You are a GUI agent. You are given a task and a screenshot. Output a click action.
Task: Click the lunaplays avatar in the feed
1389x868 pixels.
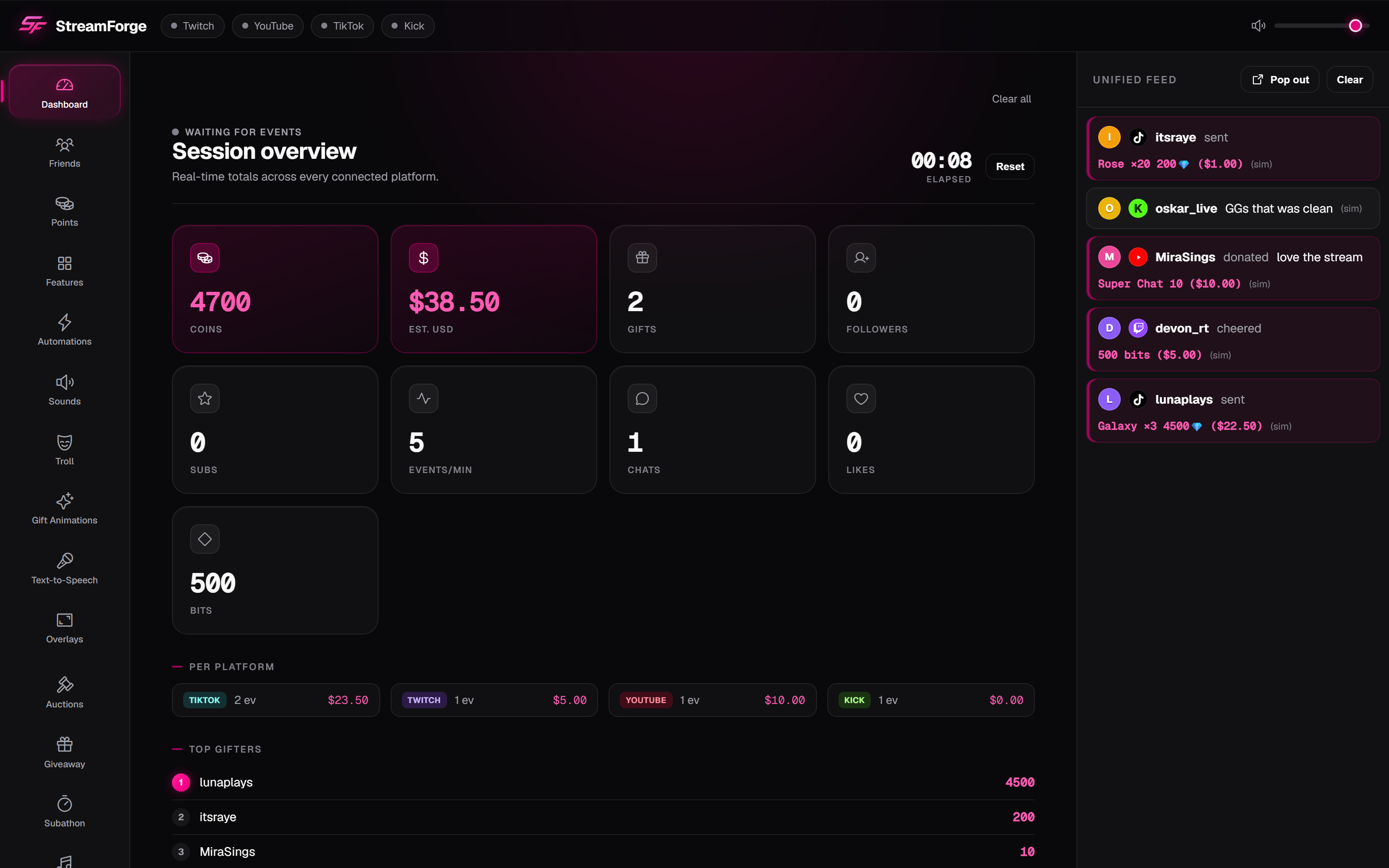(1109, 399)
